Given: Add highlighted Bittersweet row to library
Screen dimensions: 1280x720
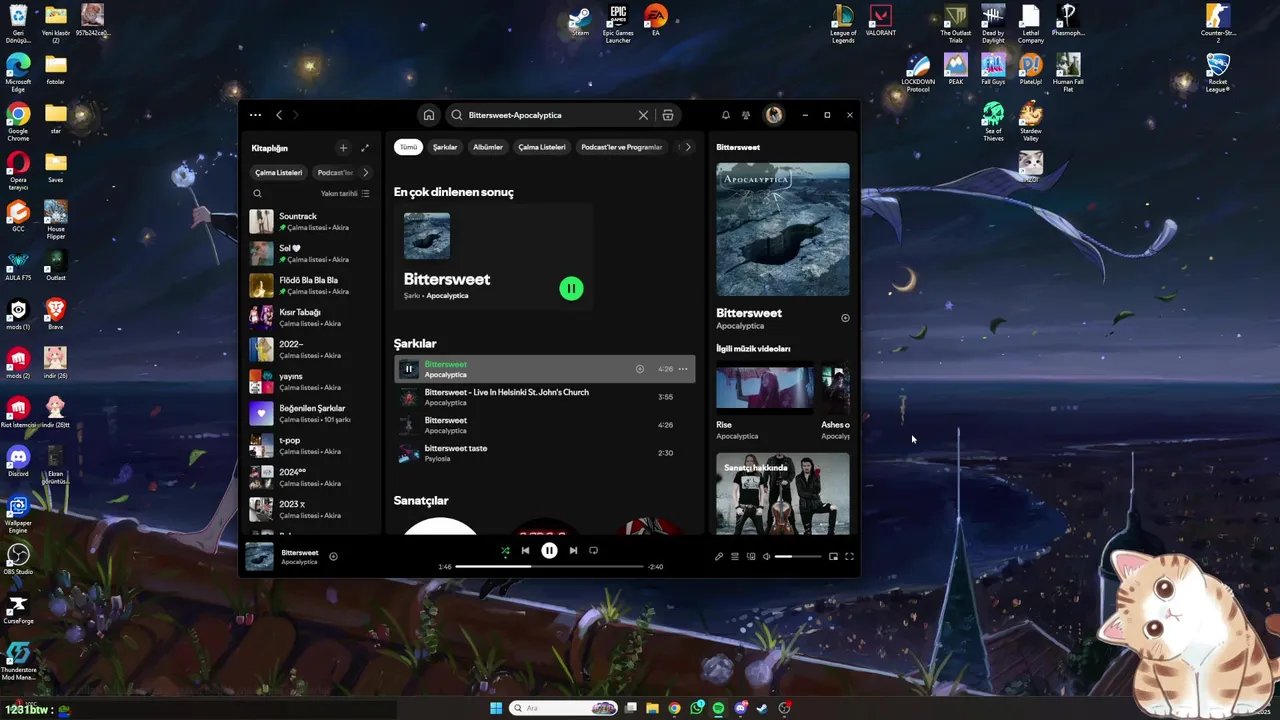Looking at the screenshot, I should pos(640,369).
